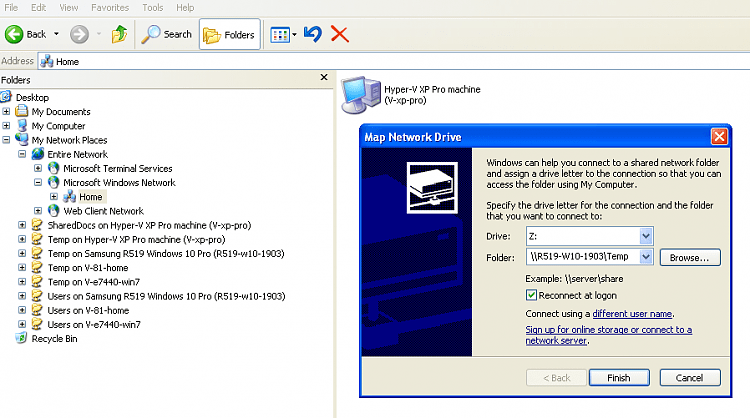Viewport: 750px width, 418px height.
Task: Select Users on V-e7440-win7 label
Action: point(94,324)
